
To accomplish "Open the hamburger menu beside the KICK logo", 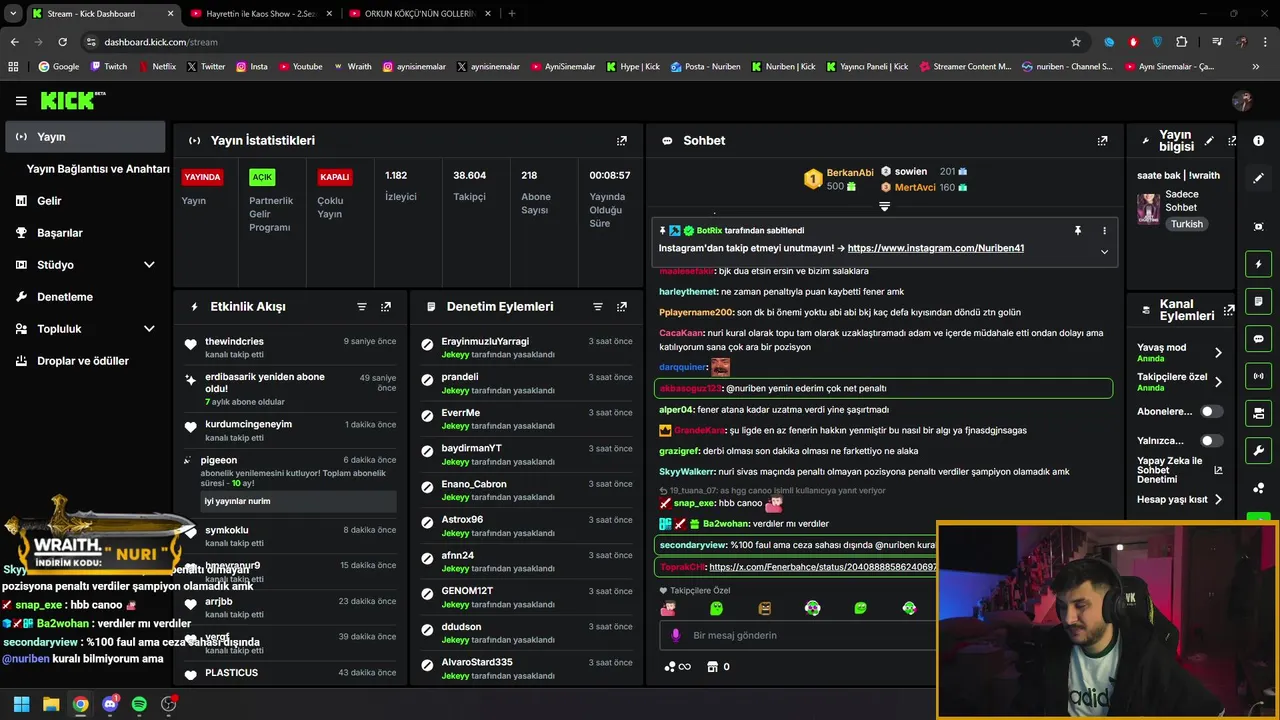I will point(21,101).
